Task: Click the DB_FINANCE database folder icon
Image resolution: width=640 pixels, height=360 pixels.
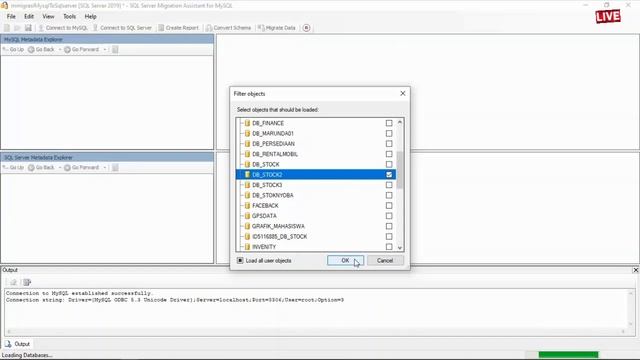Action: (x=247, y=123)
